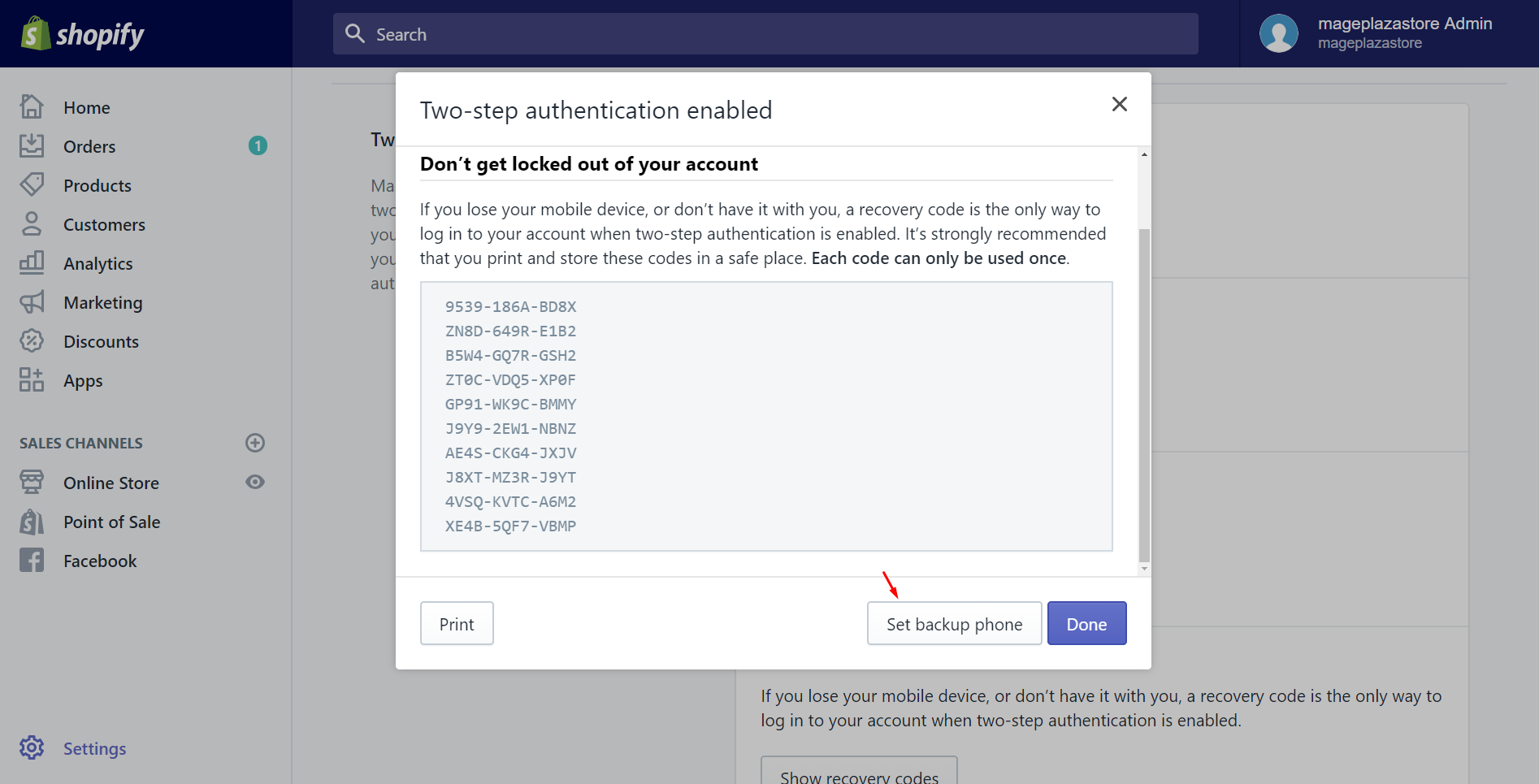Click the dialog scrollbar thumb
The image size is (1539, 784).
tap(1144, 395)
